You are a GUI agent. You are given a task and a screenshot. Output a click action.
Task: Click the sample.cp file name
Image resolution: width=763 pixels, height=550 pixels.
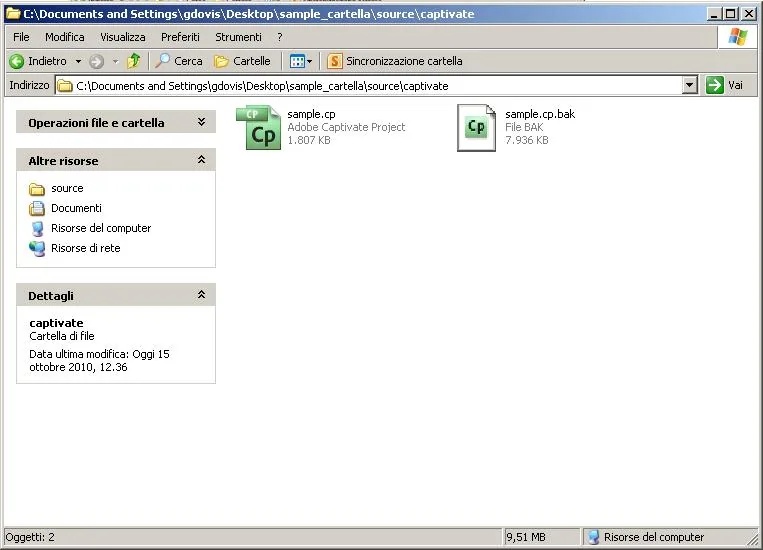click(x=311, y=114)
